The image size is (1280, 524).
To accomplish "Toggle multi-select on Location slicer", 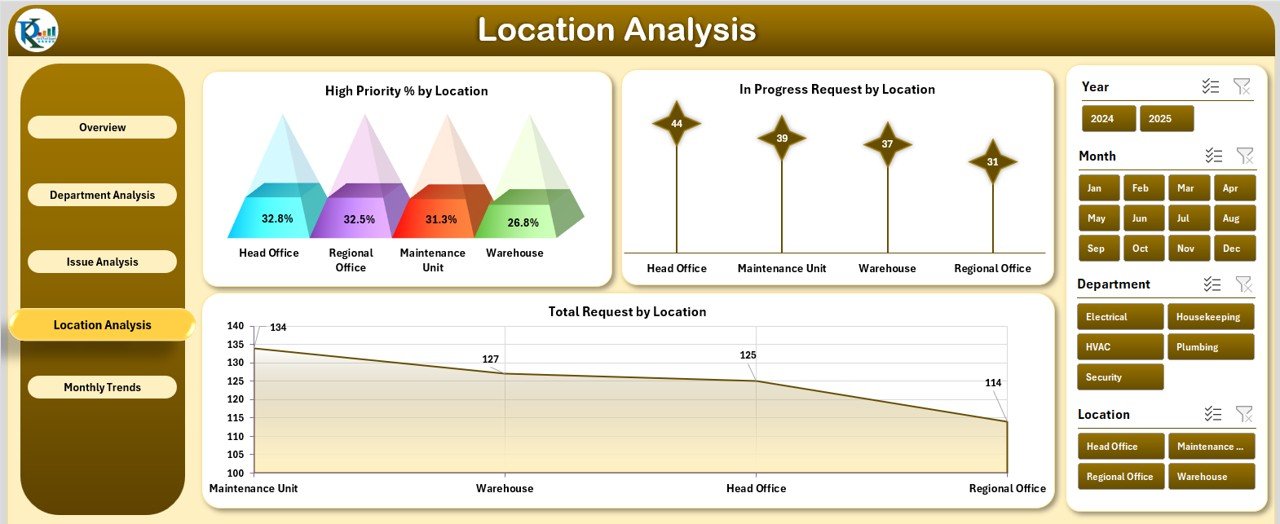I will pyautogui.click(x=1213, y=414).
